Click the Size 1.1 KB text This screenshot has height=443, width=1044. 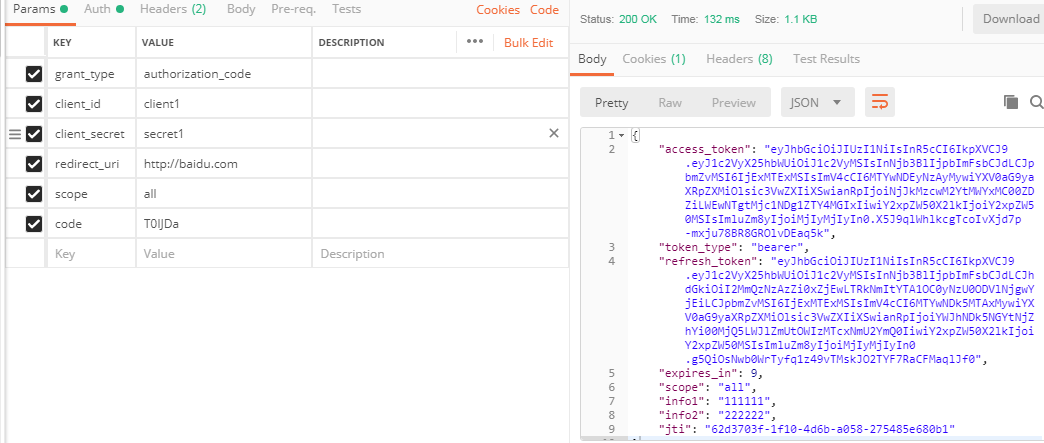pos(786,19)
